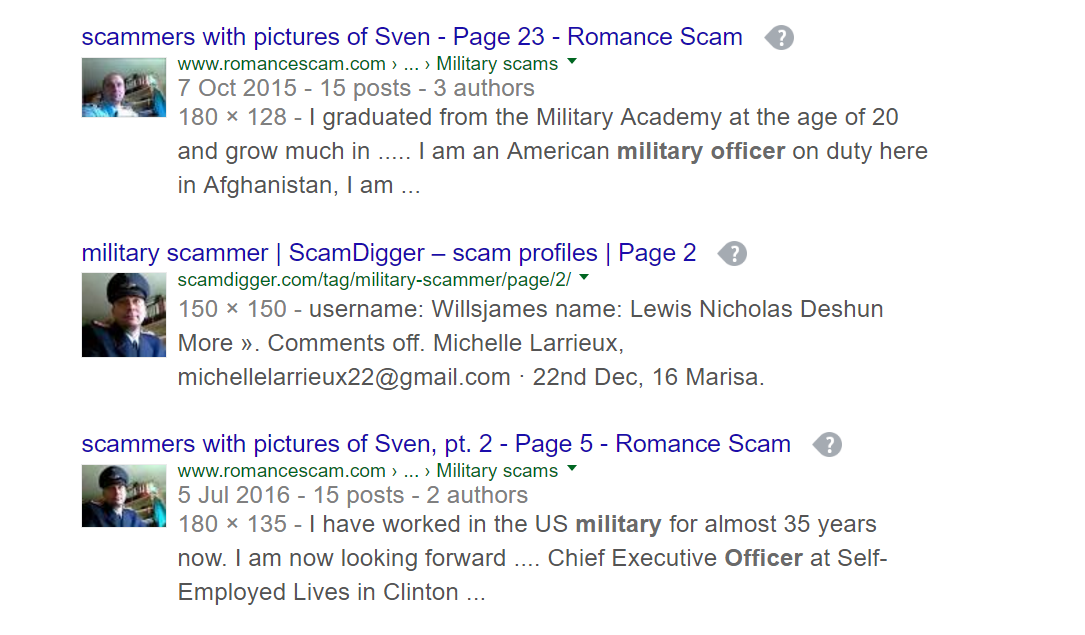The height and width of the screenshot is (635, 1085).
Task: Open thumbnail image of the ScamDigger result
Action: click(x=124, y=315)
